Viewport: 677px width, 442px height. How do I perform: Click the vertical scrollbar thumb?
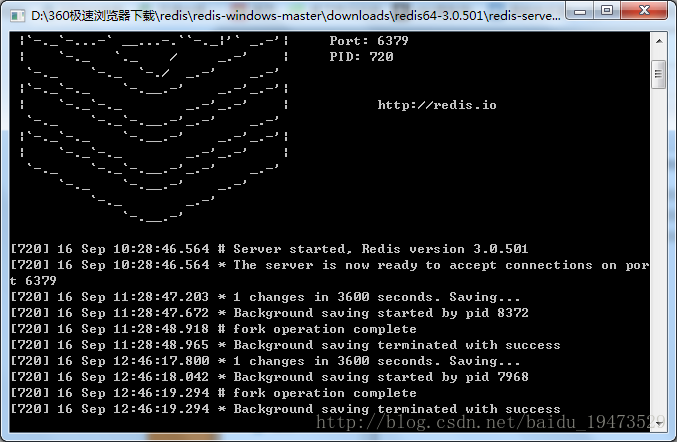point(659,74)
